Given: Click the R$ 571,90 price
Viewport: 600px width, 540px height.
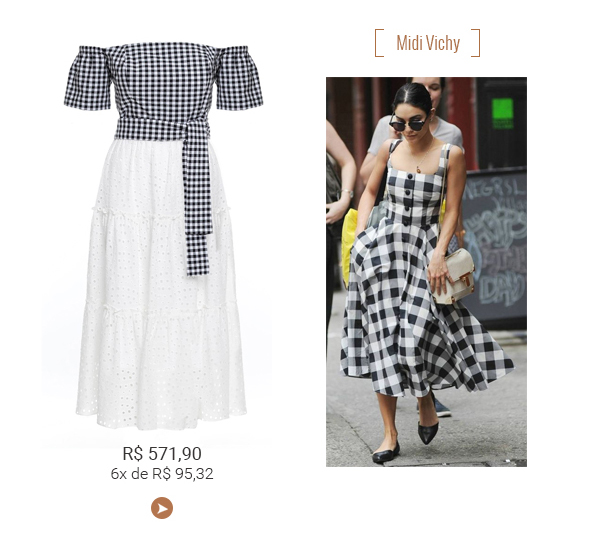Looking at the screenshot, I should [x=162, y=454].
